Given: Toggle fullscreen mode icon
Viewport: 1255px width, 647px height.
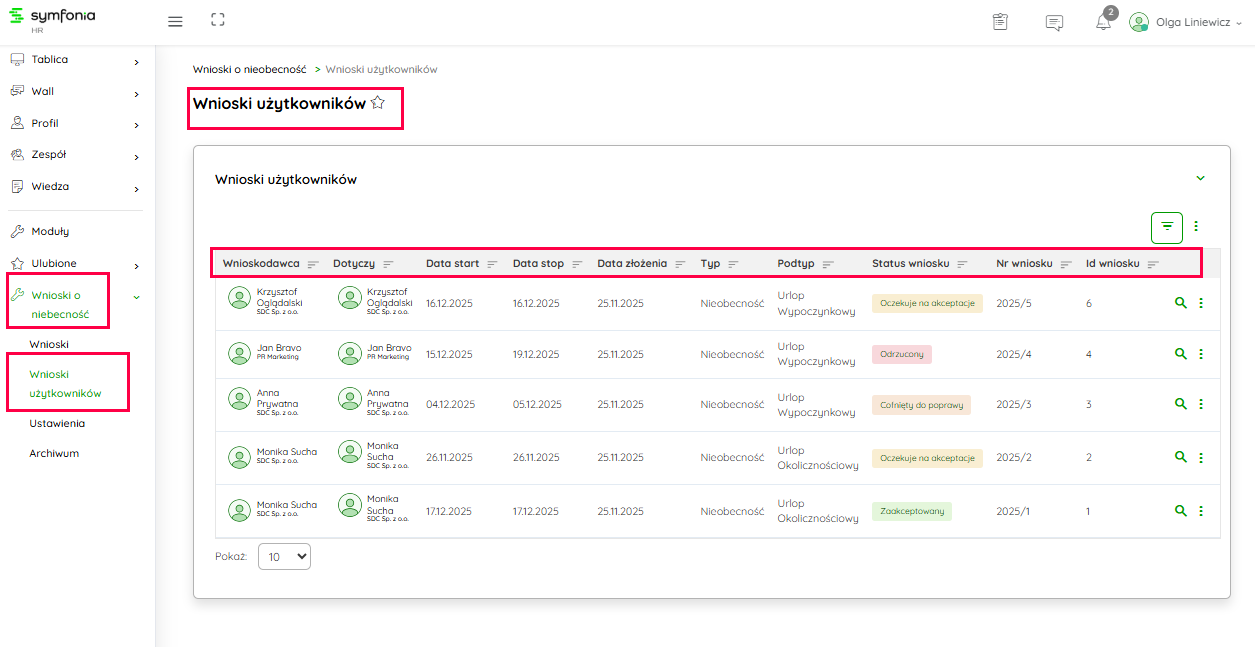Looking at the screenshot, I should click(217, 21).
